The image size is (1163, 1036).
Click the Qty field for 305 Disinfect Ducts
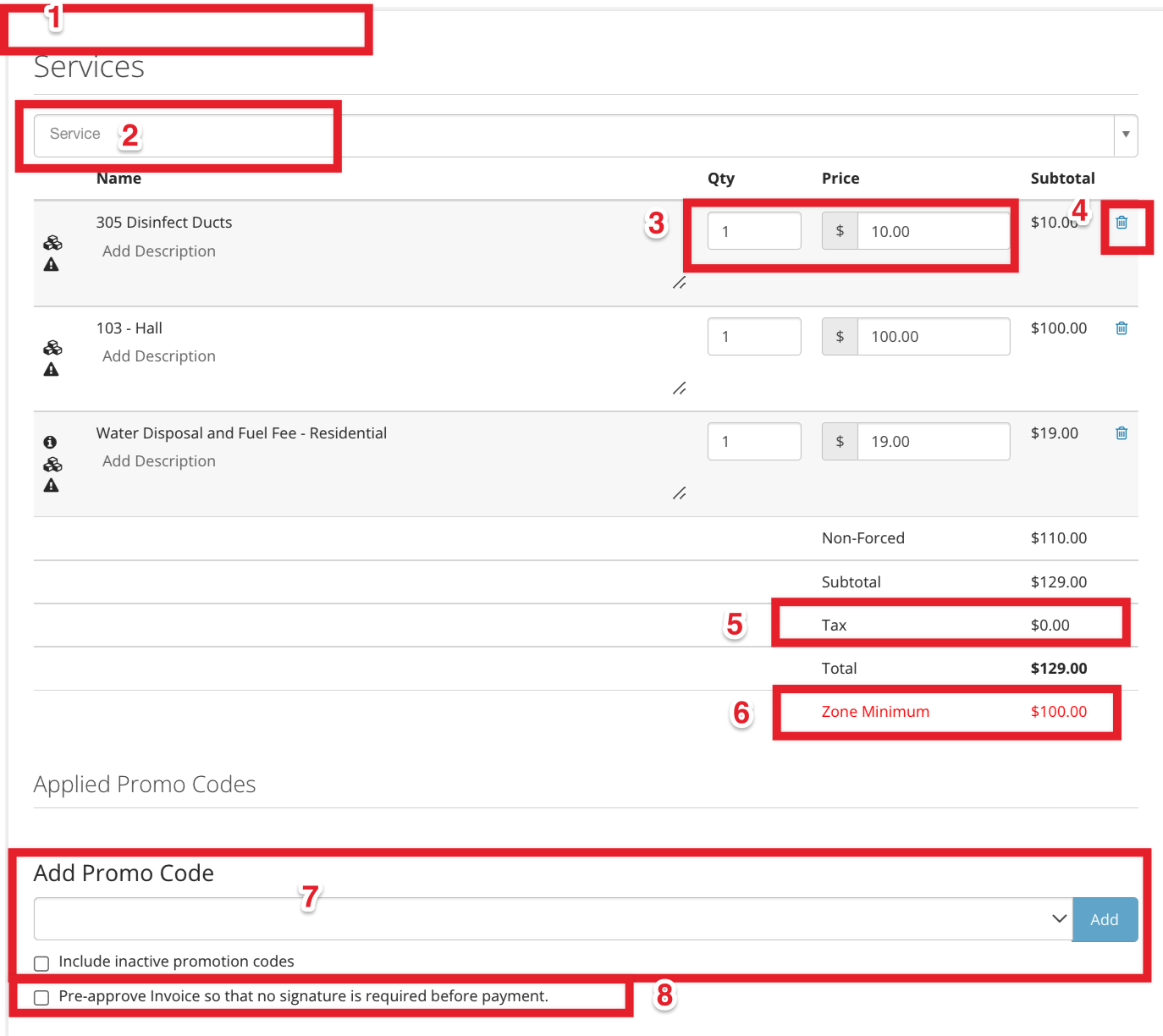pyautogui.click(x=754, y=231)
